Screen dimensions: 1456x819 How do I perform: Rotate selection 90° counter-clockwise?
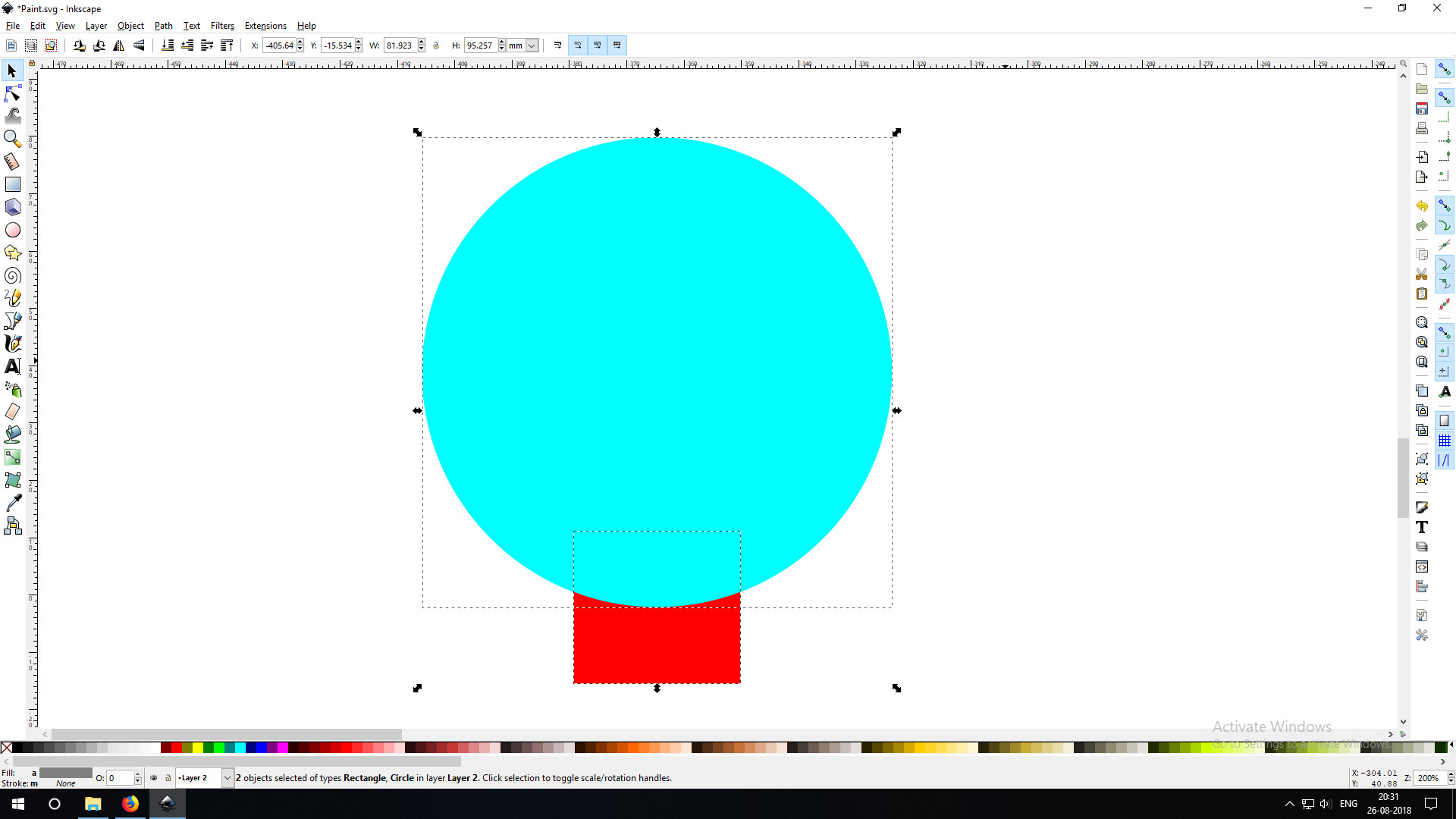pos(80,45)
